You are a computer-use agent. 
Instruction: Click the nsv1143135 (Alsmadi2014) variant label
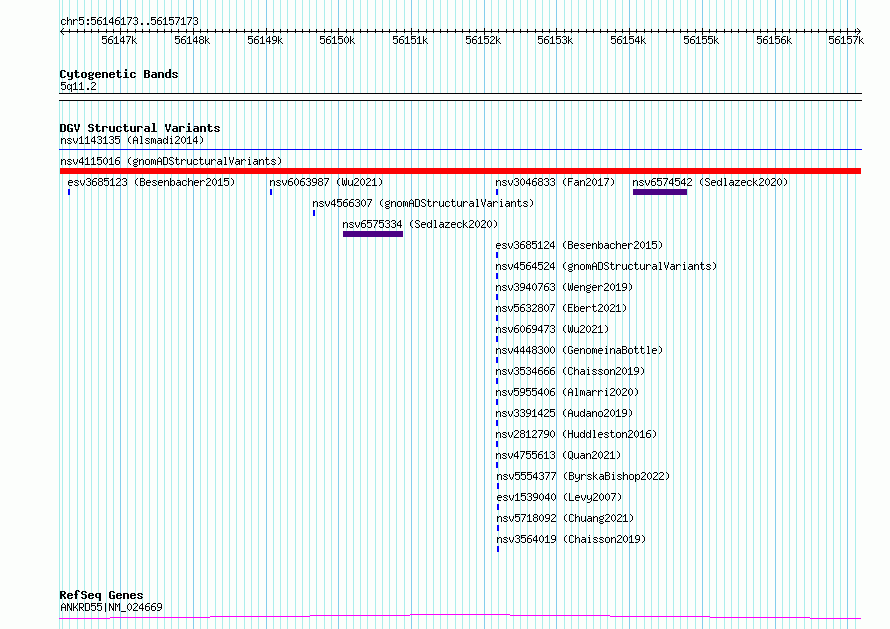tap(132, 140)
